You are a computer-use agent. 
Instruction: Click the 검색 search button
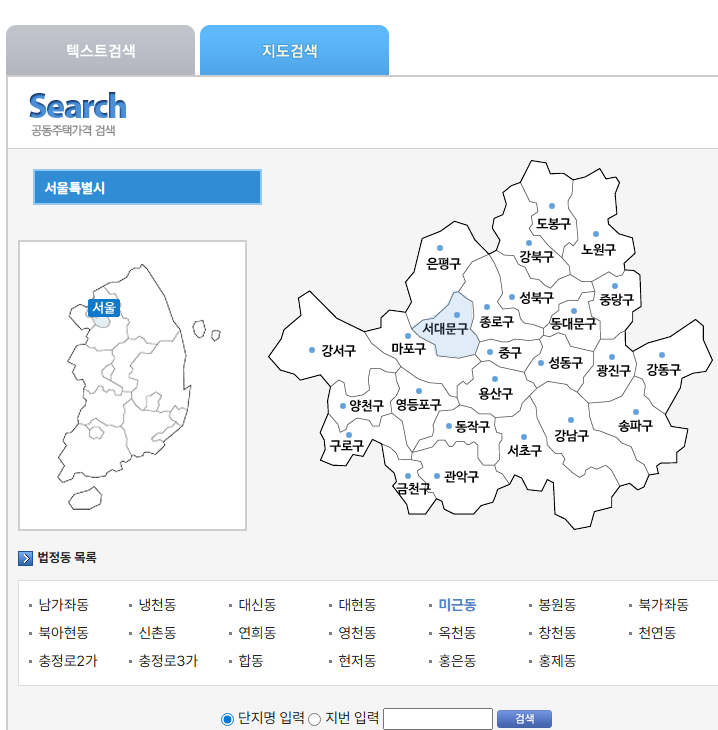point(524,718)
